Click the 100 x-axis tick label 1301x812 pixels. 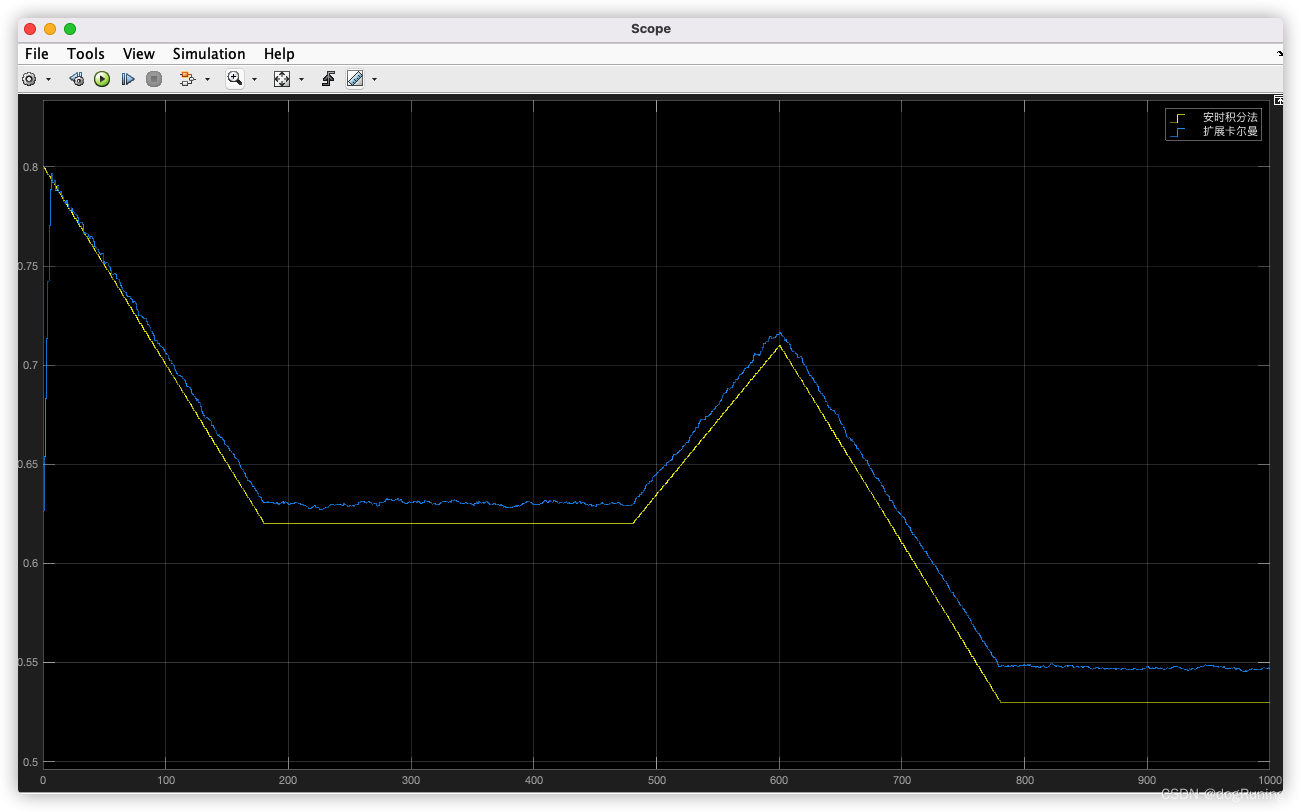pos(166,780)
